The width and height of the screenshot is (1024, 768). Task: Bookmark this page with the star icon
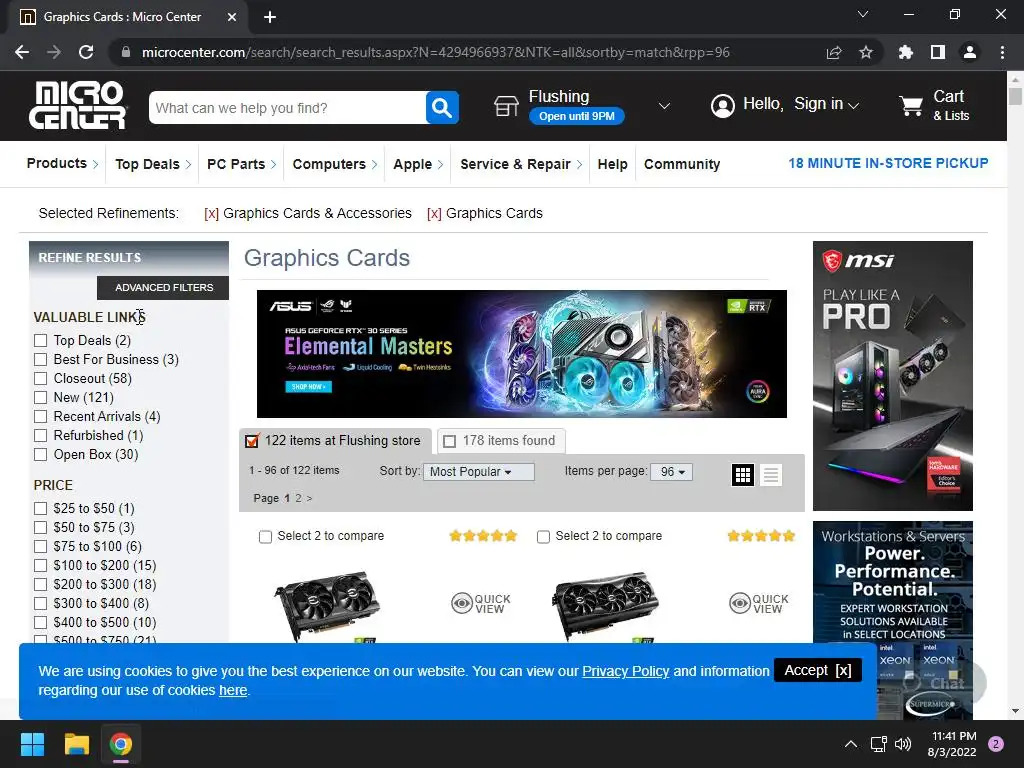tap(865, 52)
